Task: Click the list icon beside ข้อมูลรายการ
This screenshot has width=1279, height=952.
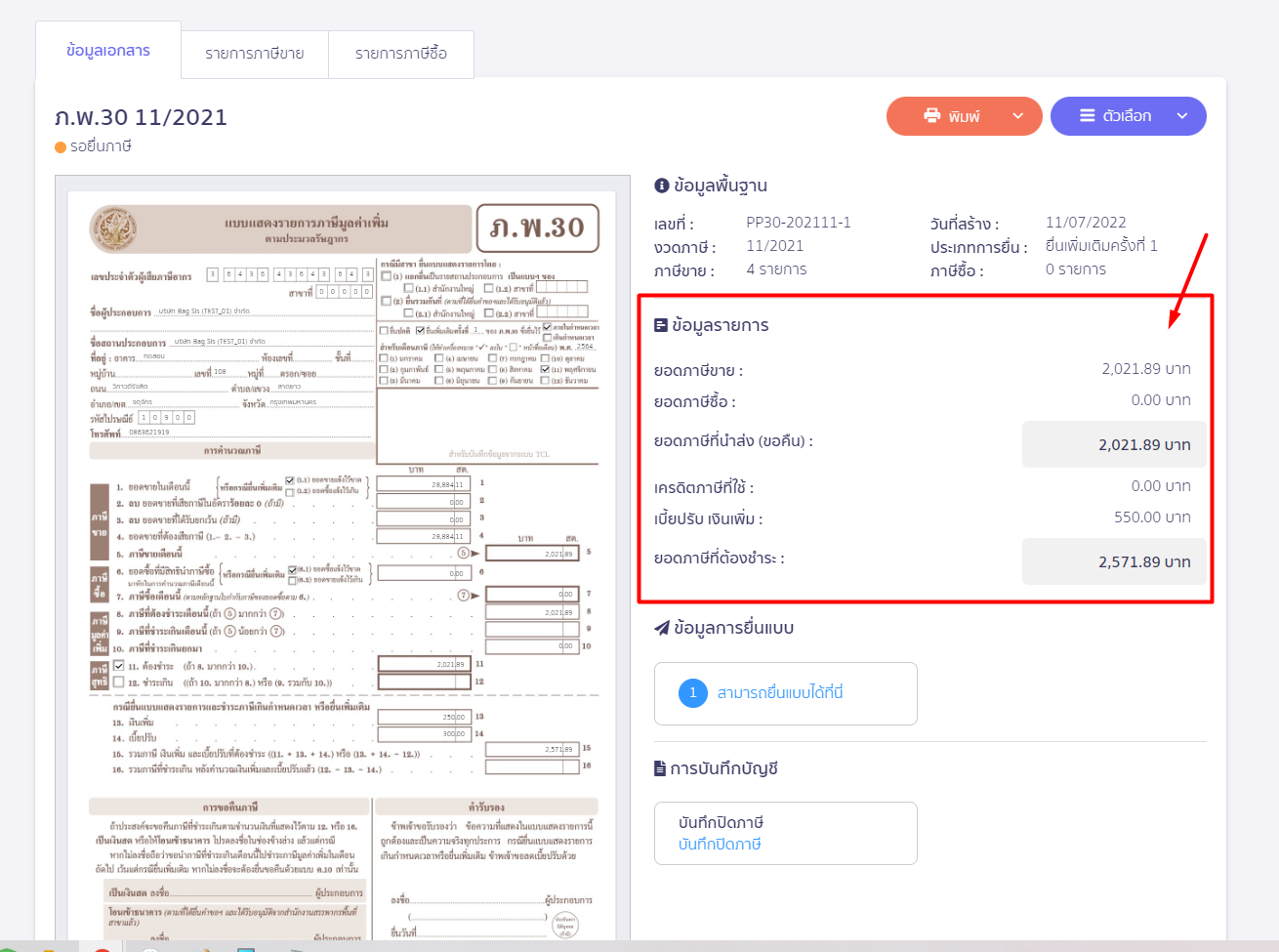Action: (661, 325)
